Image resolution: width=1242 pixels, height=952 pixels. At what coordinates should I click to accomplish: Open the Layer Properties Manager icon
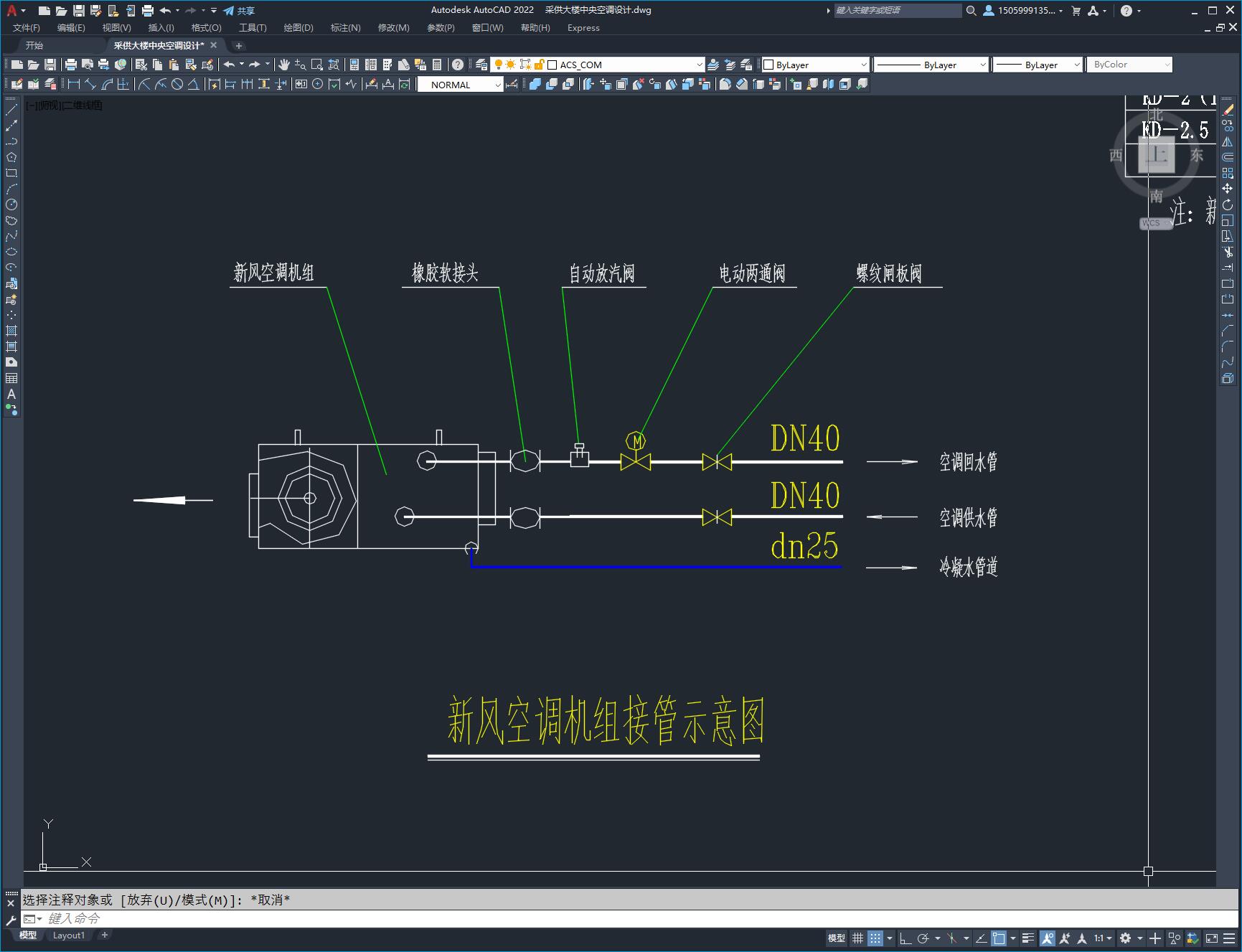click(x=481, y=65)
